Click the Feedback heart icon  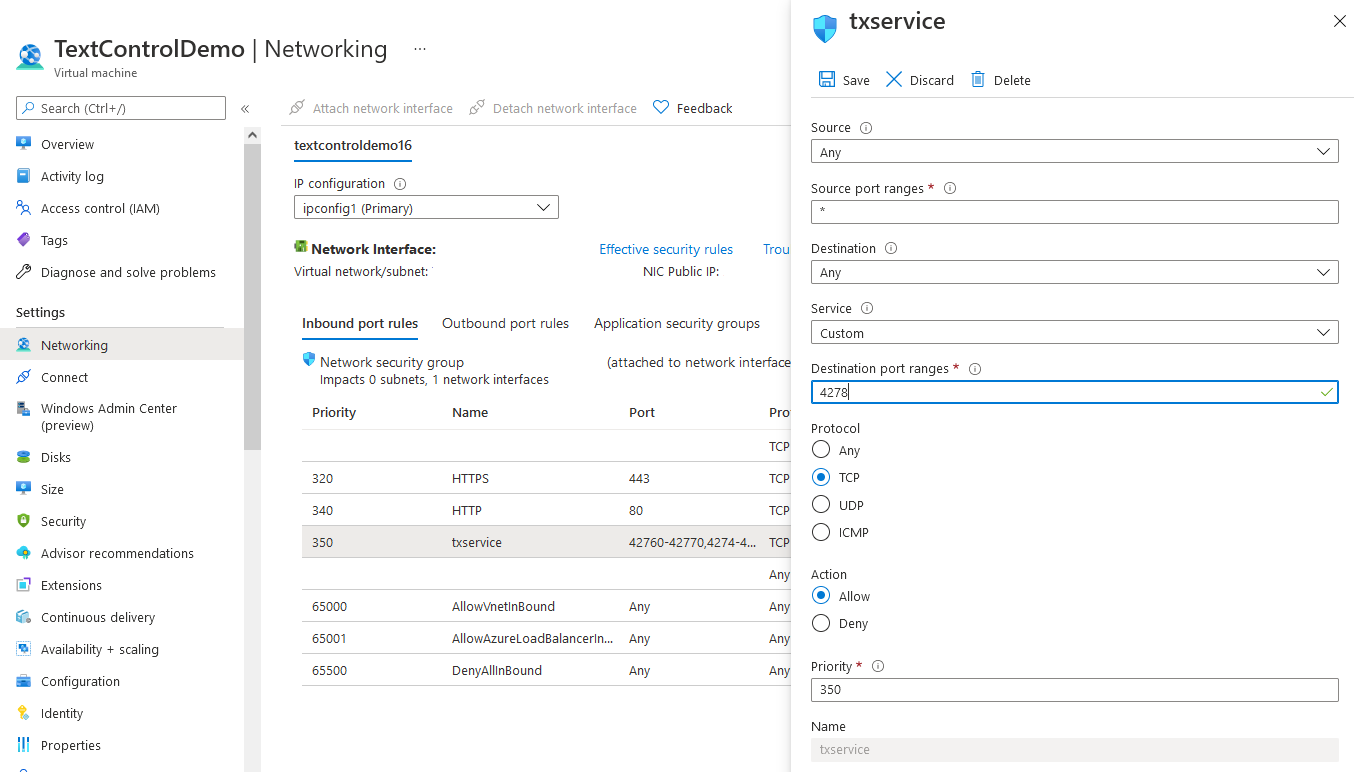(x=661, y=107)
